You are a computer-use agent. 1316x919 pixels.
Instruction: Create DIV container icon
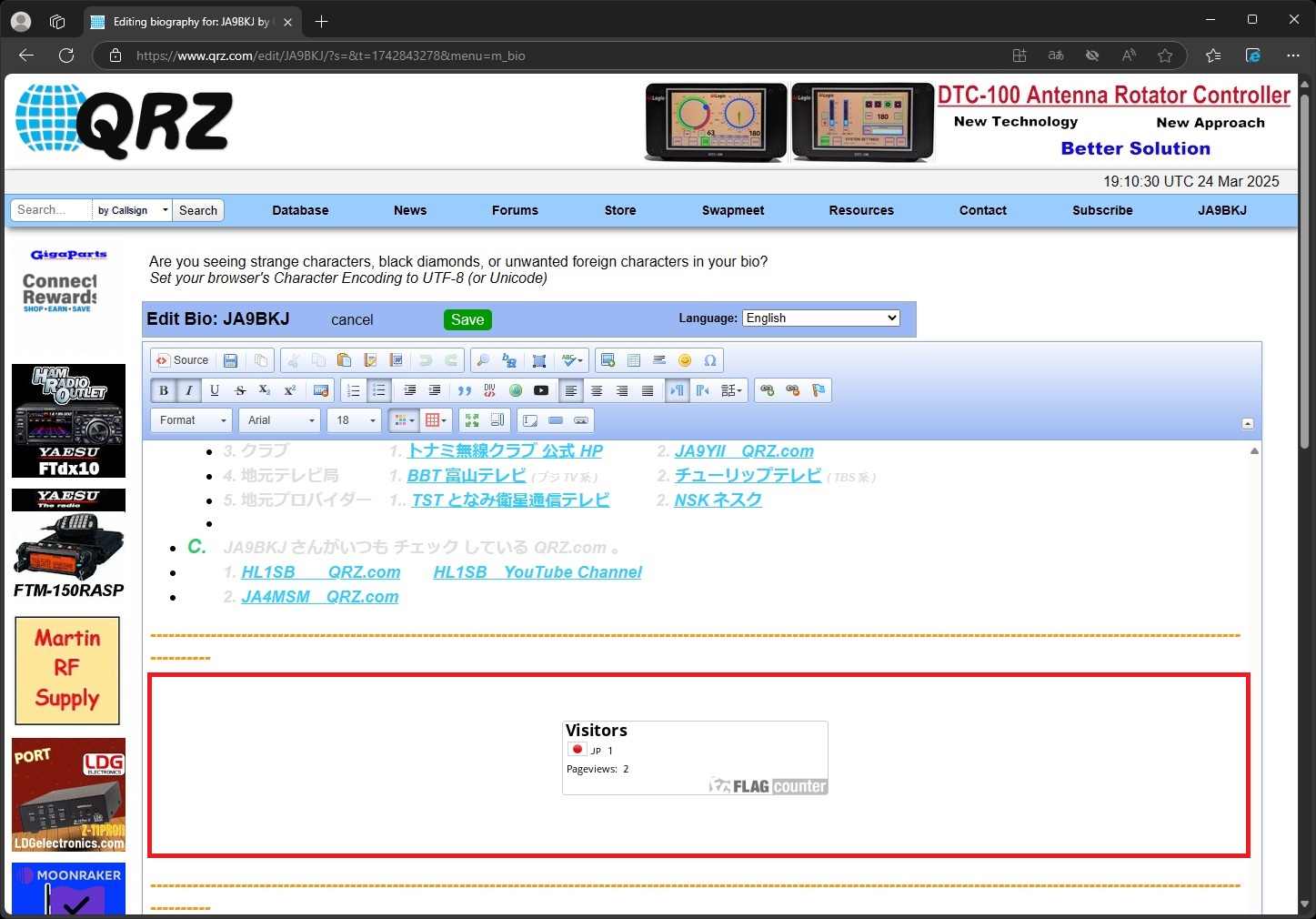(490, 390)
